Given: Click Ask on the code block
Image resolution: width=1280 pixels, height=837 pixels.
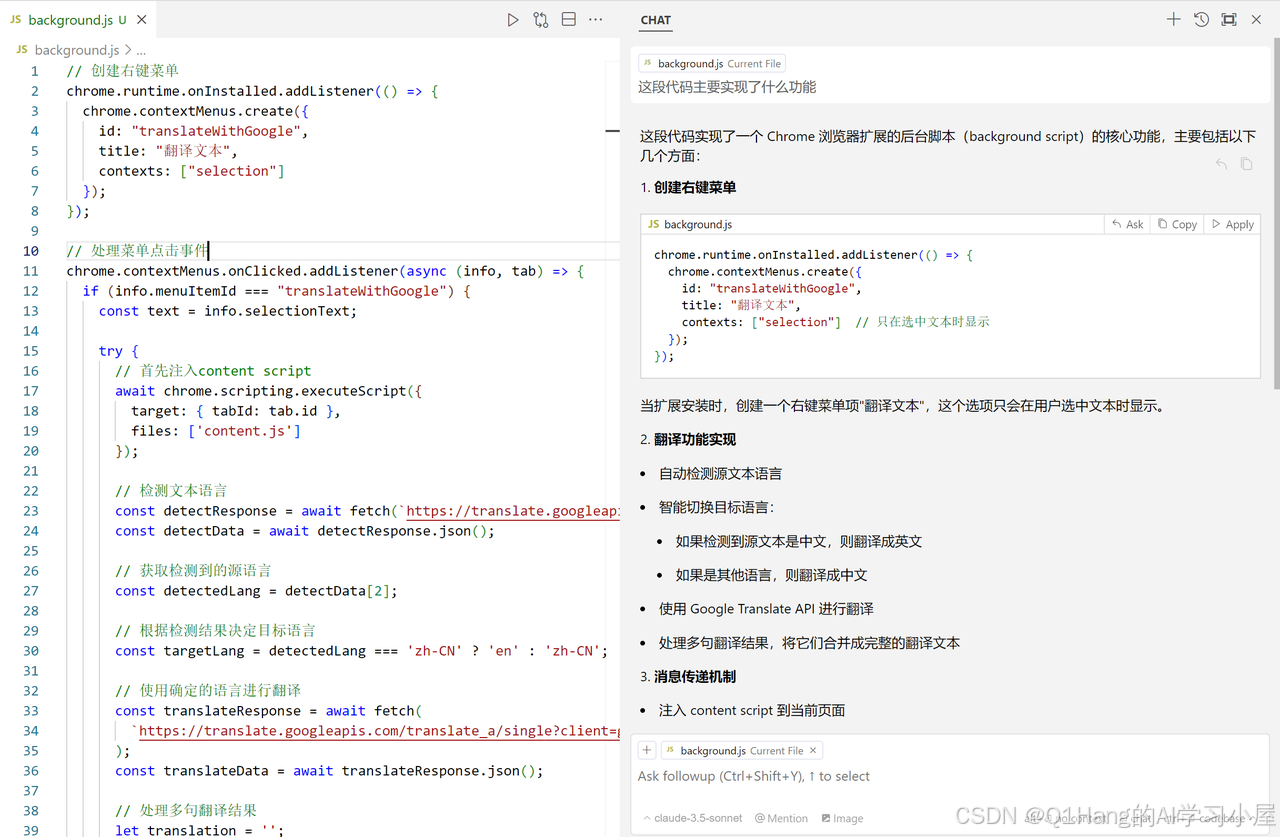Looking at the screenshot, I should 1128,224.
